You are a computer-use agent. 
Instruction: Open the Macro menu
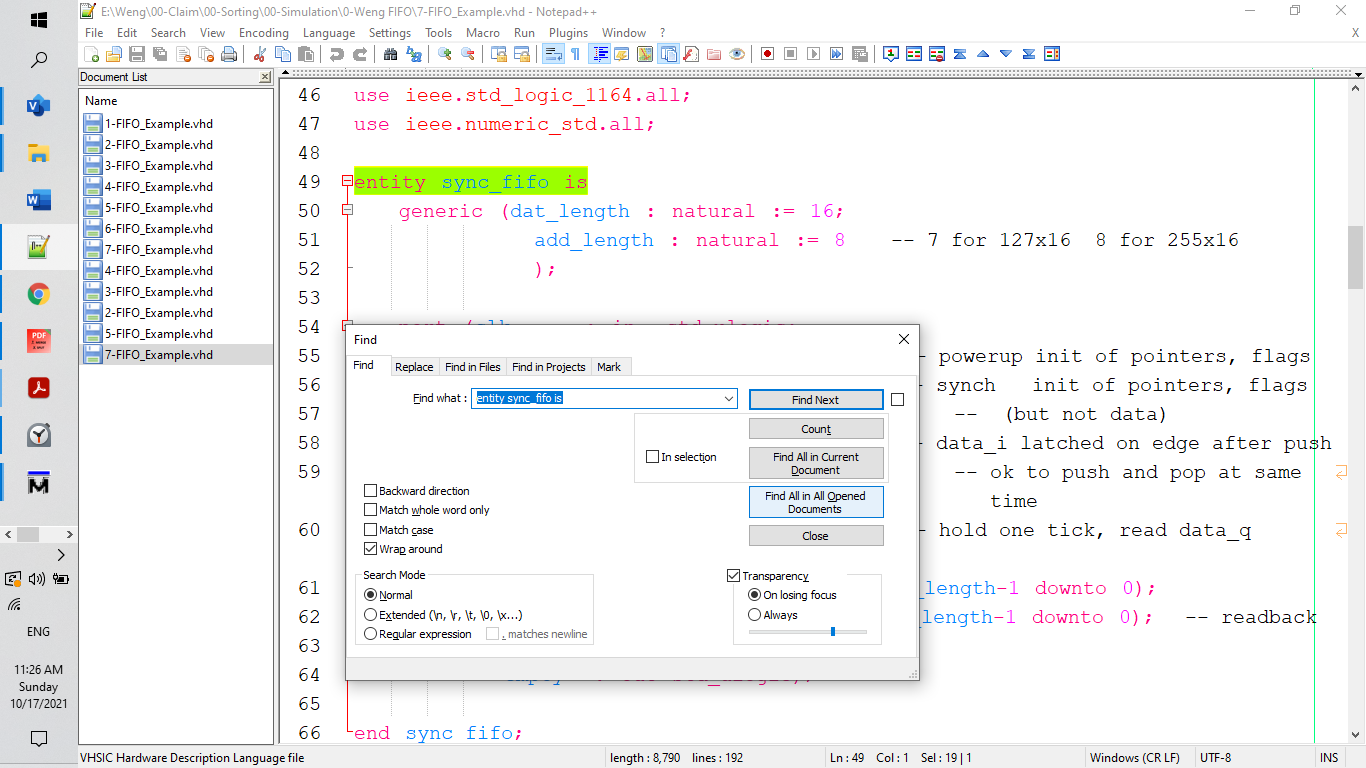(x=483, y=33)
